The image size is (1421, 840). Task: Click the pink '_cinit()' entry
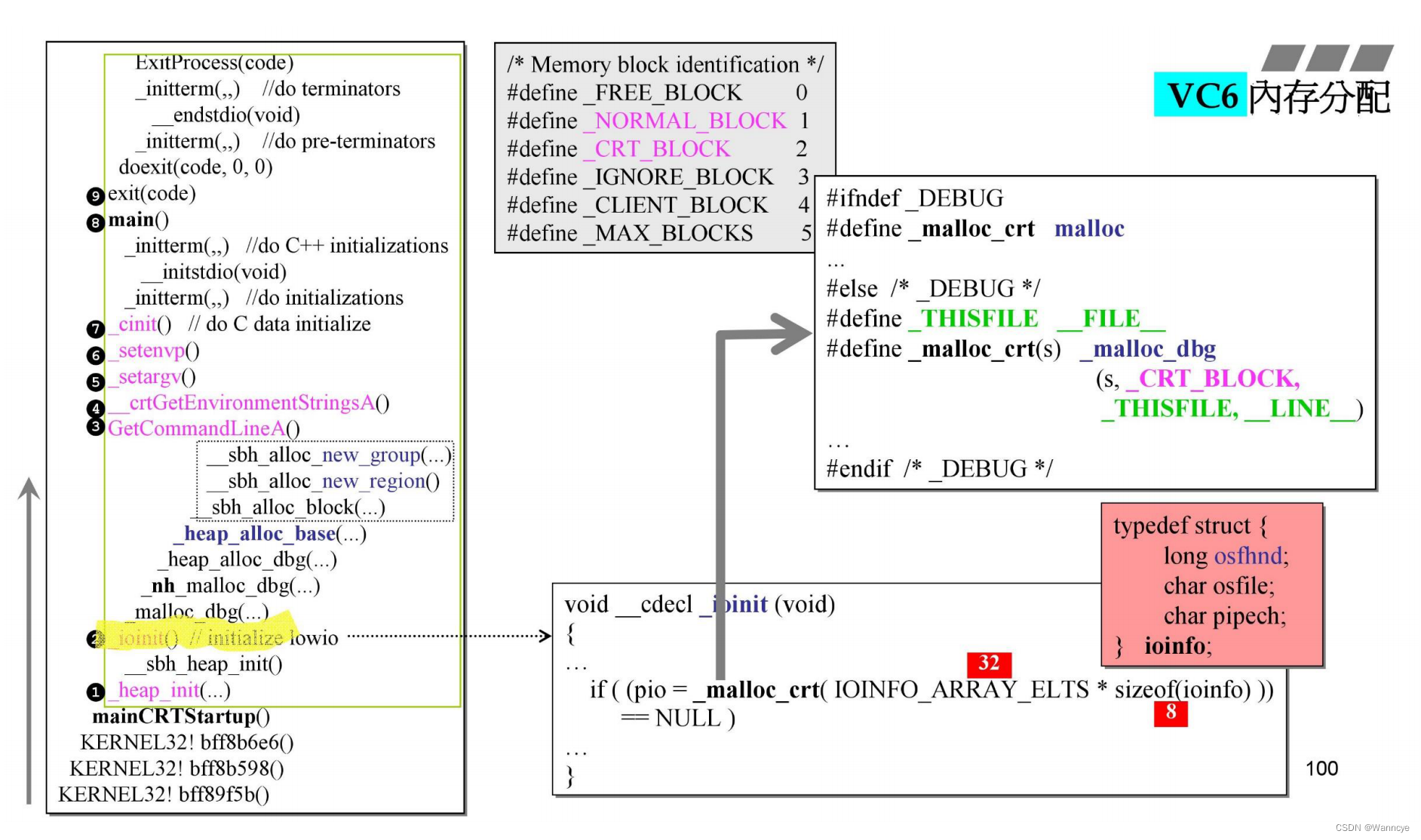(140, 324)
